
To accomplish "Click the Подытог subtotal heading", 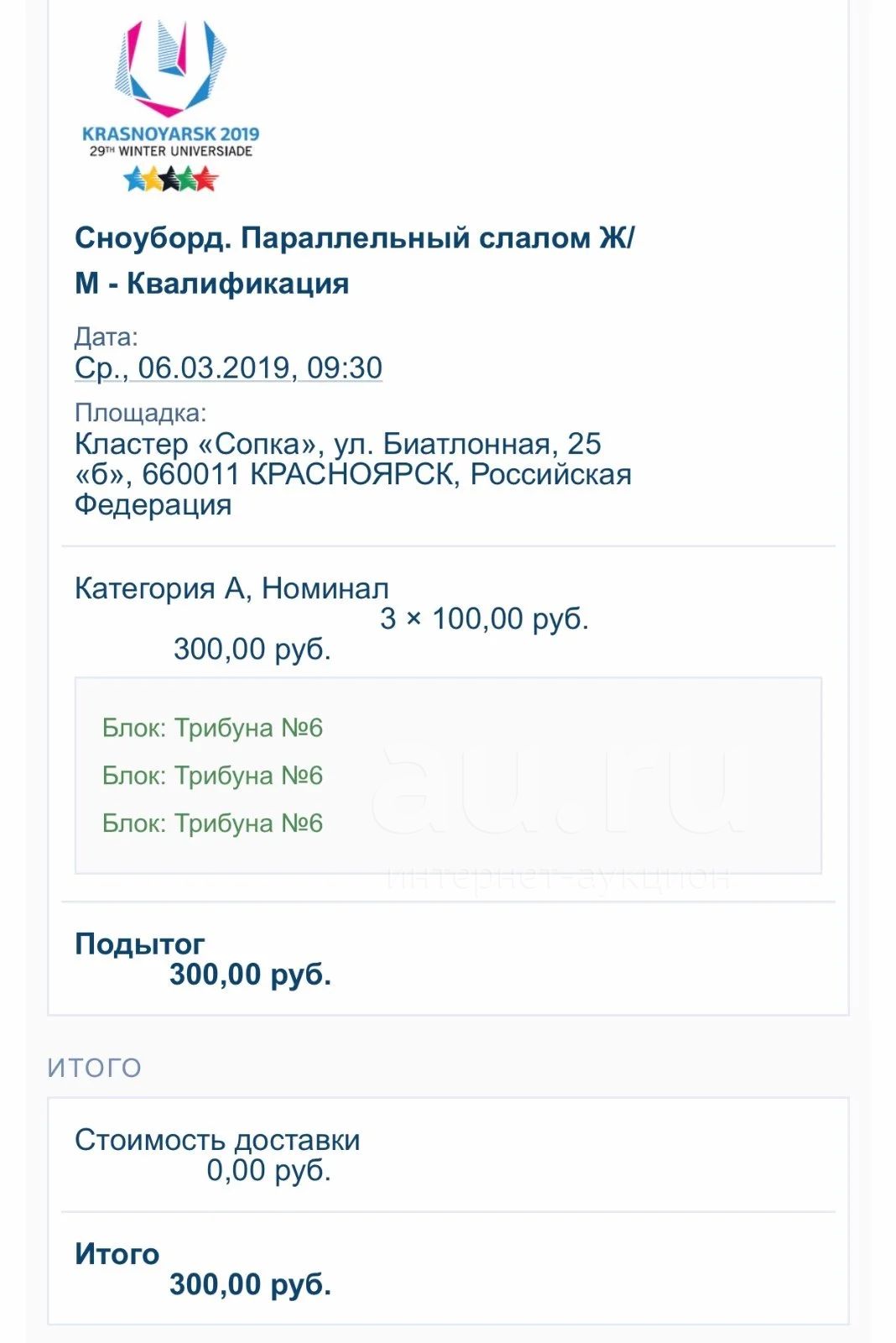I will [x=139, y=943].
